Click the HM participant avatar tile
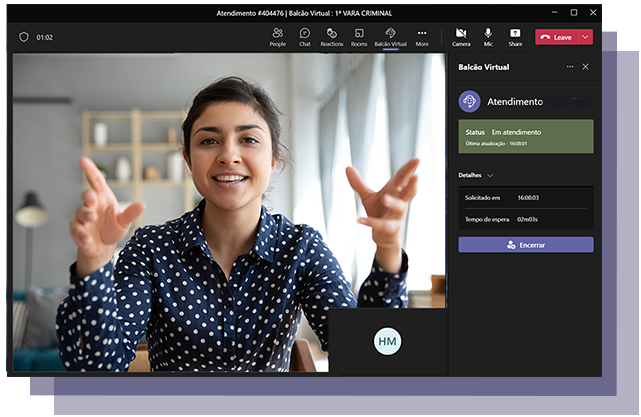 pyautogui.click(x=387, y=341)
